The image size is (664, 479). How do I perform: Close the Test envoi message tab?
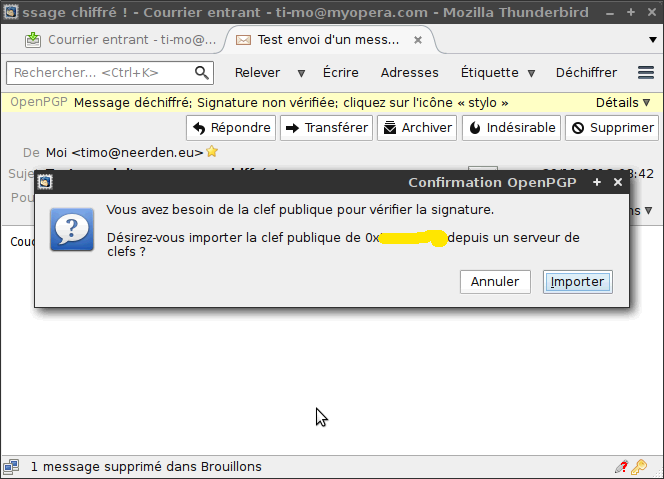pyautogui.click(x=419, y=40)
